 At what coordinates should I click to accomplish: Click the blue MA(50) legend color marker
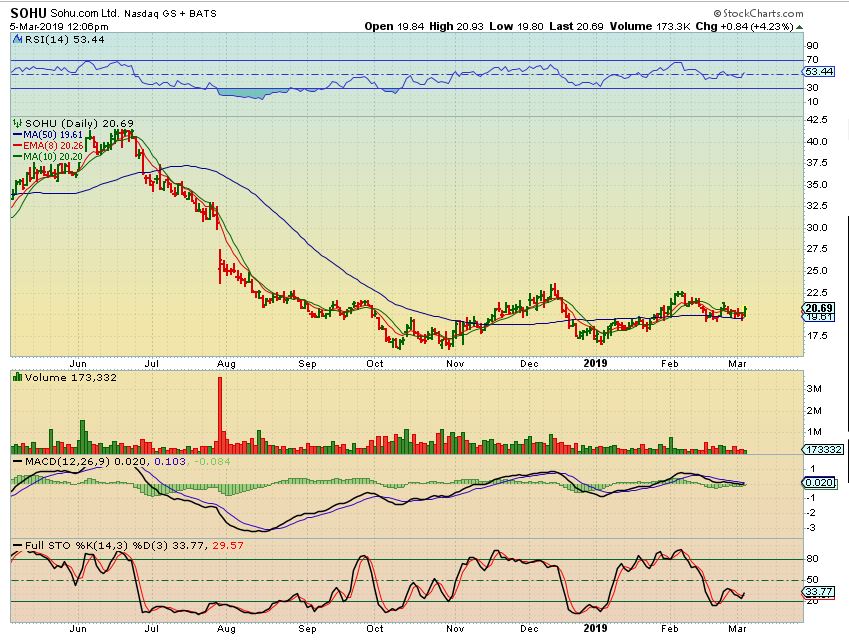pyautogui.click(x=16, y=133)
